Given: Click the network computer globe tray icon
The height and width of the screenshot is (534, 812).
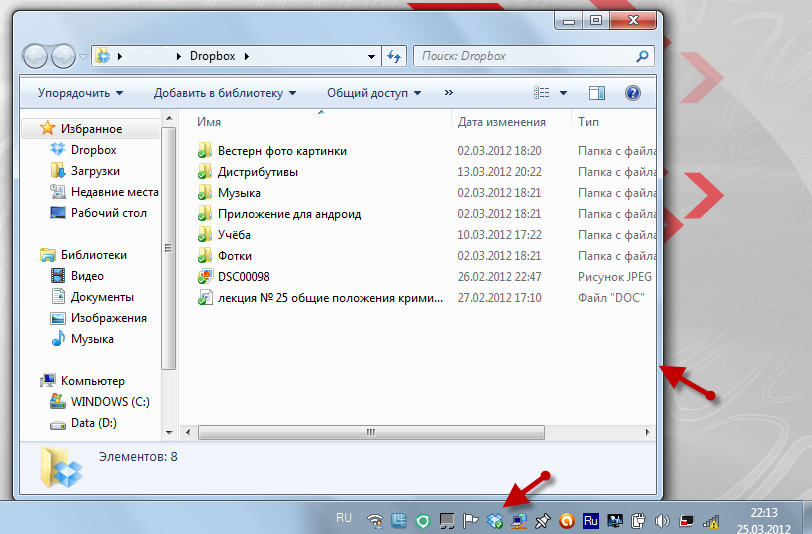Looking at the screenshot, I should (519, 521).
